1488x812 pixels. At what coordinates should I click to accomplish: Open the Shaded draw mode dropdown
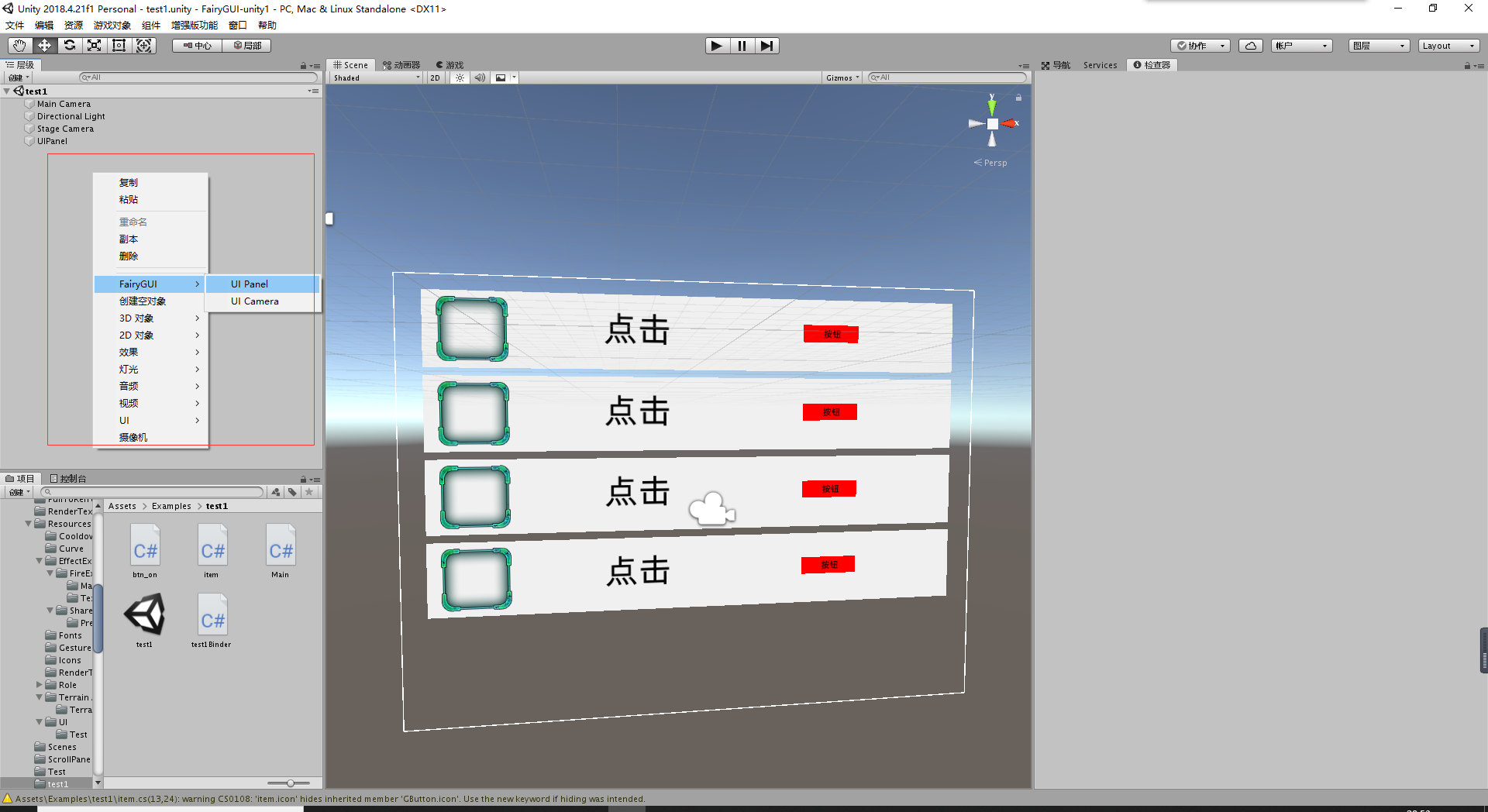[x=375, y=77]
